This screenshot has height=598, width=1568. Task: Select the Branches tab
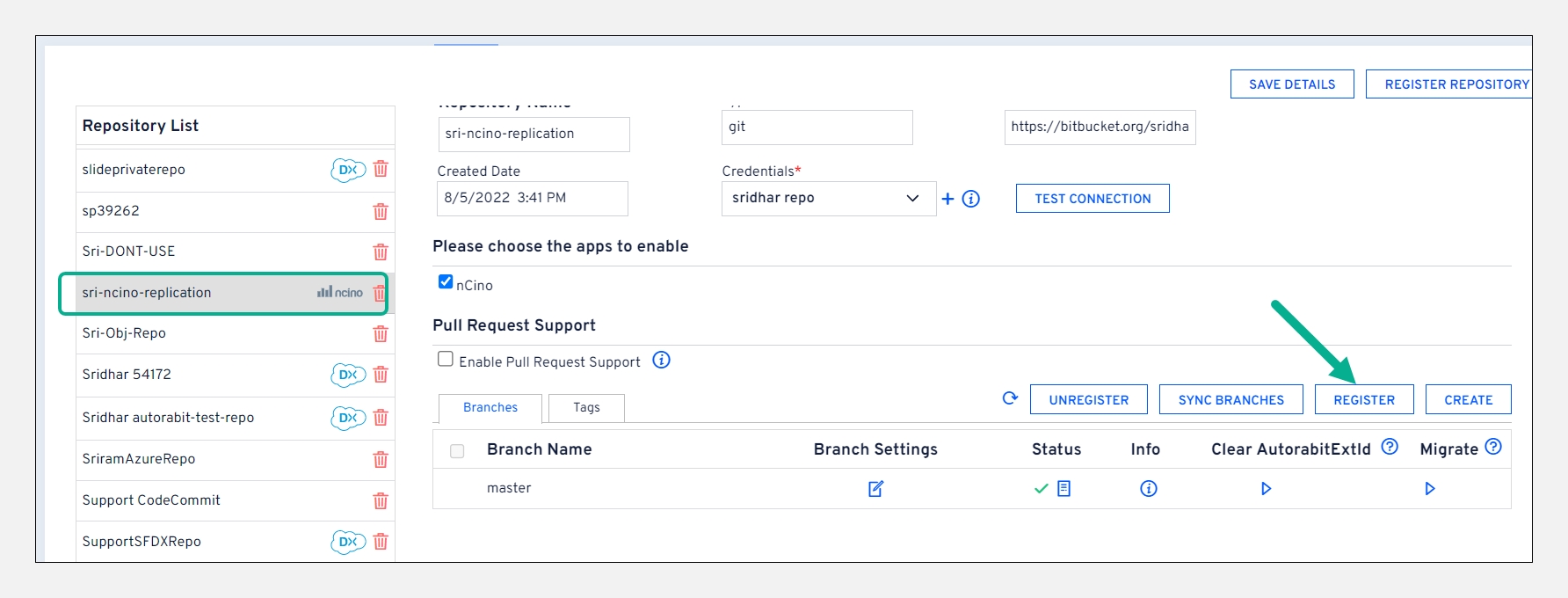coord(490,408)
